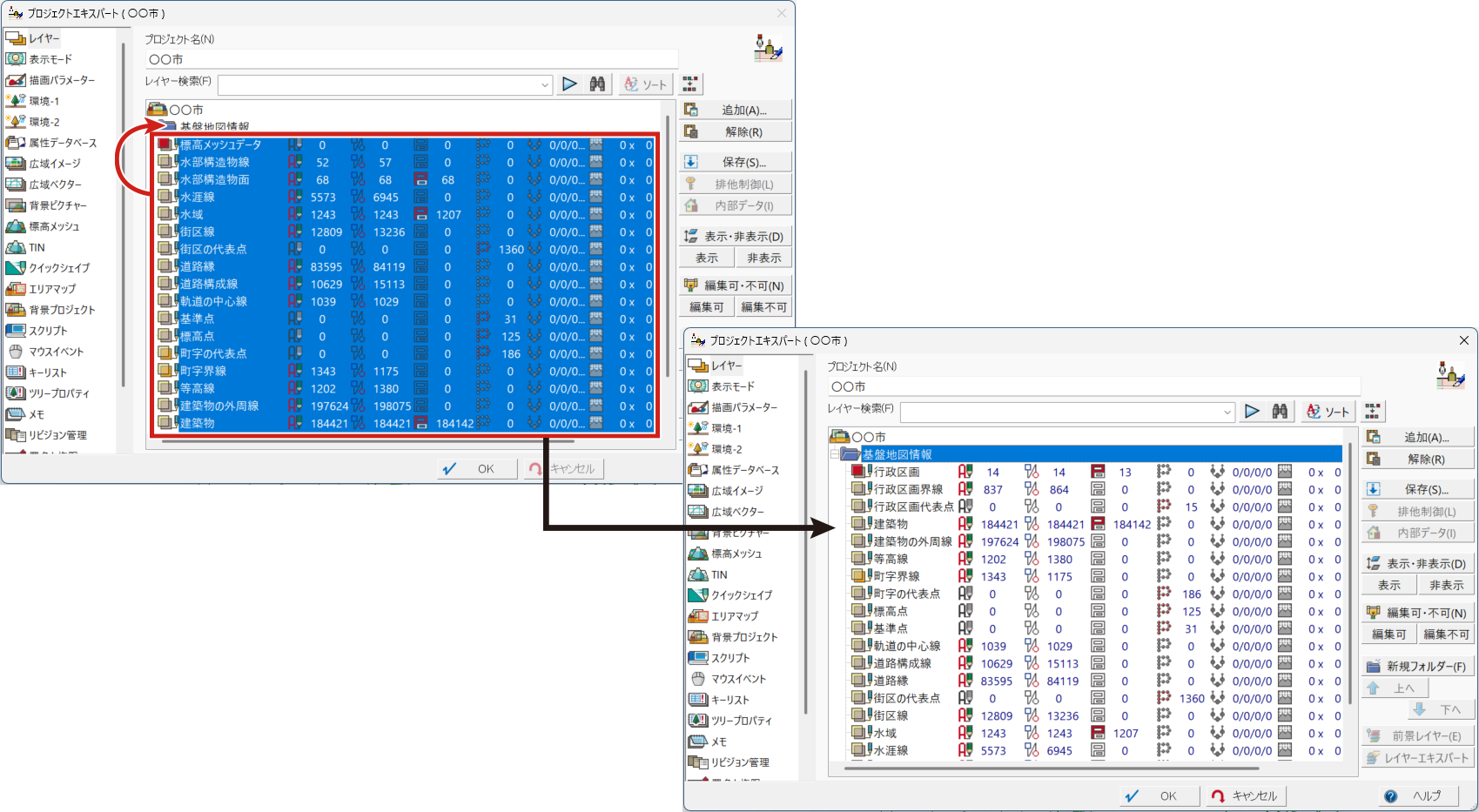The width and height of the screenshot is (1479, 812).
Task: Open layer search dropdown in back dialog
Action: coord(544,84)
